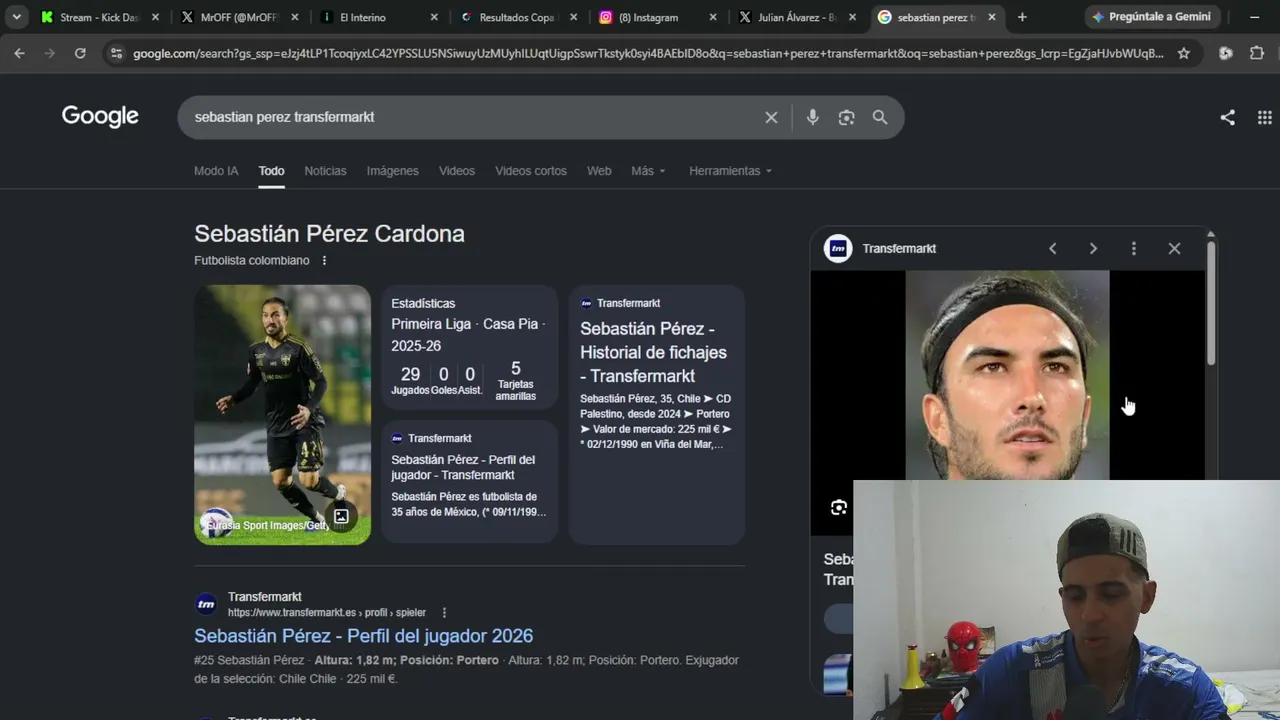Close the Instagram tab
Screen dimensions: 1280x720
click(x=712, y=17)
